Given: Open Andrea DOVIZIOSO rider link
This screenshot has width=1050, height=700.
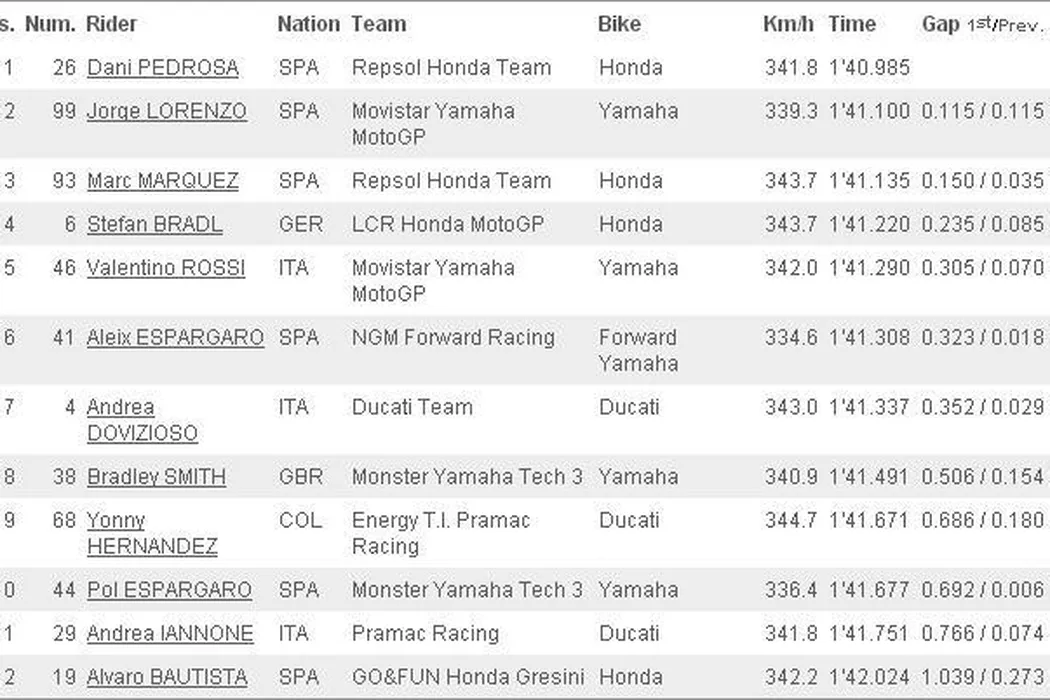Looking at the screenshot, I should click(x=142, y=420).
